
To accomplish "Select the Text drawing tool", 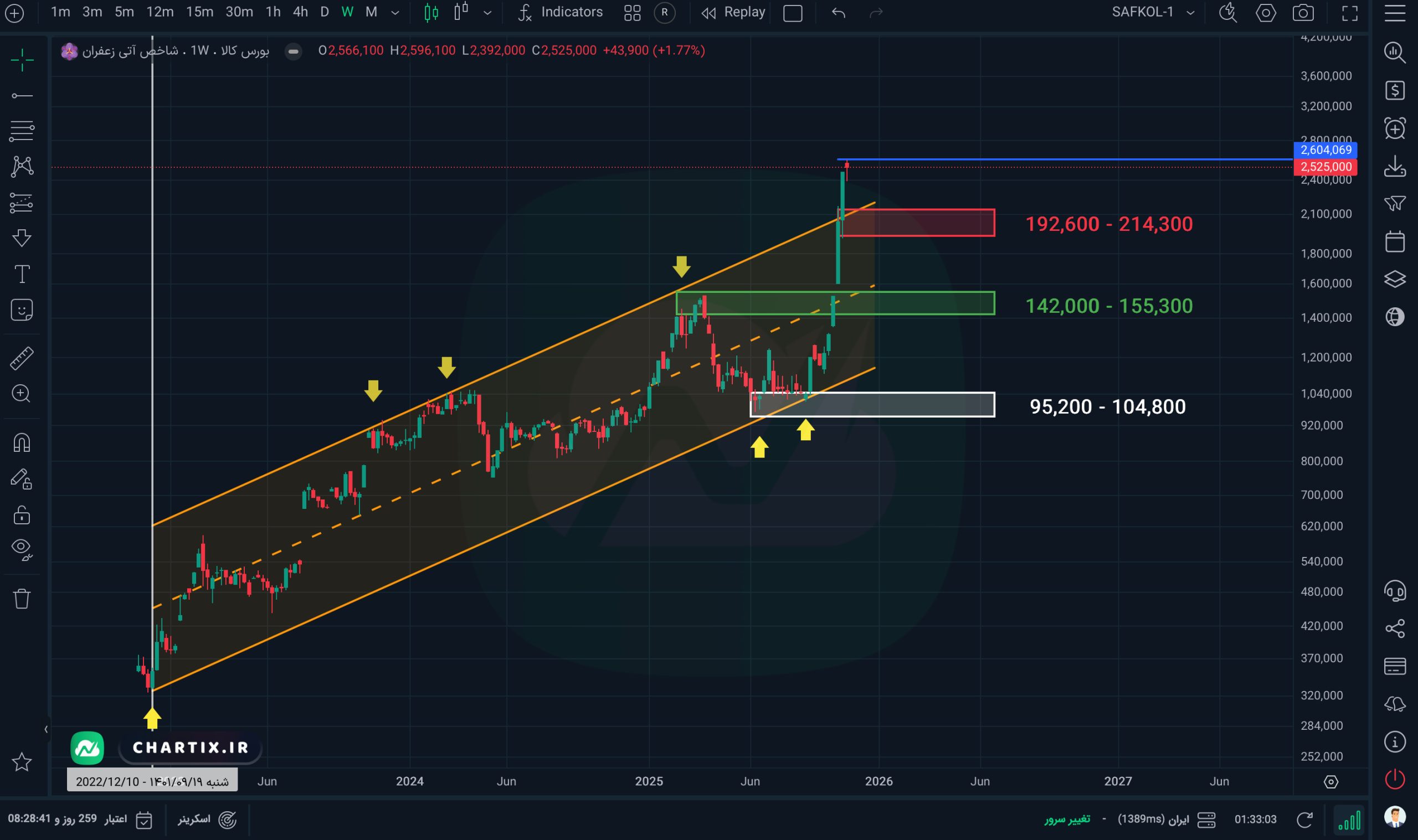I will coord(22,275).
